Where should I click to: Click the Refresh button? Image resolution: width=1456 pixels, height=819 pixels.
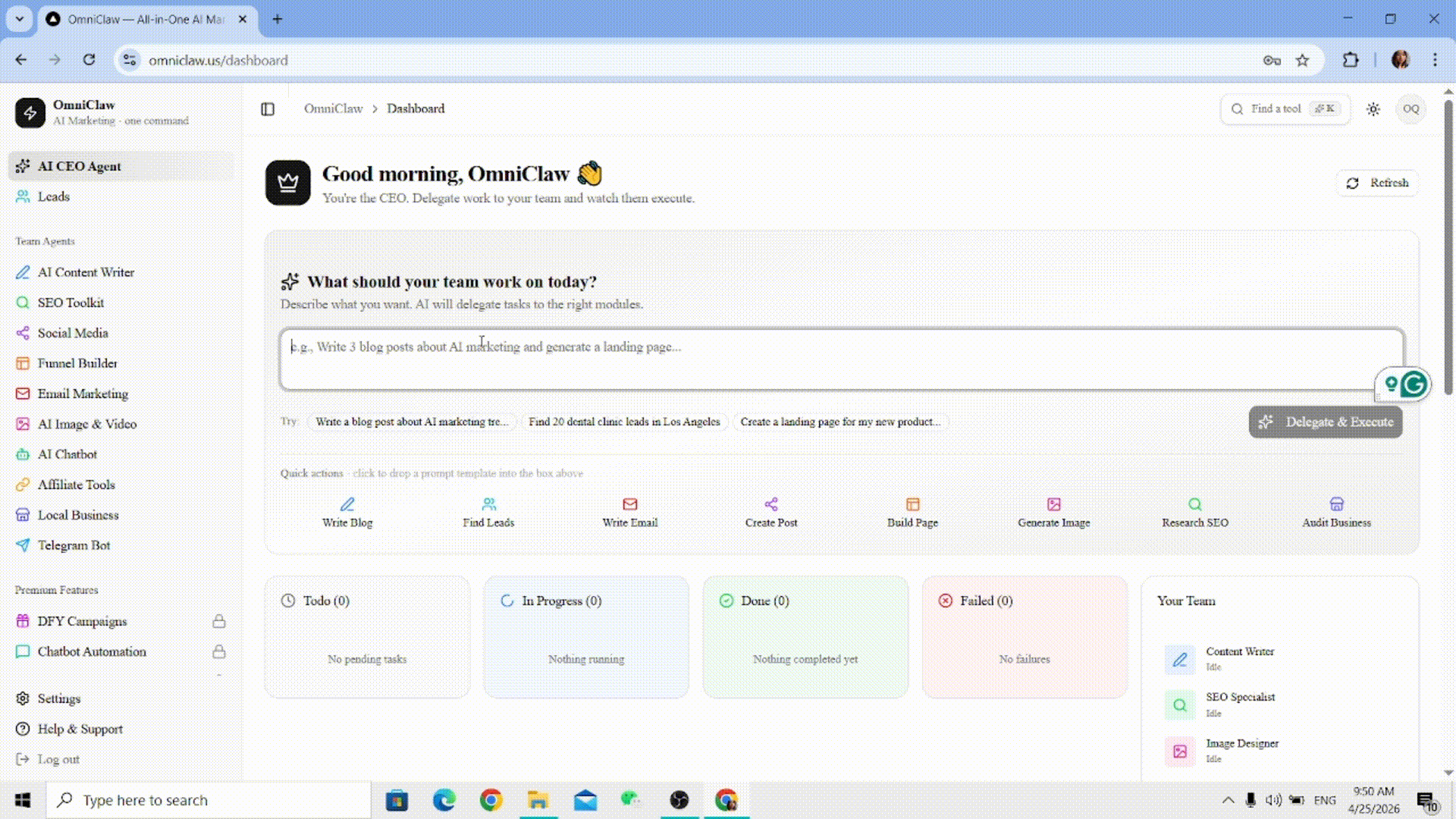[1377, 183]
